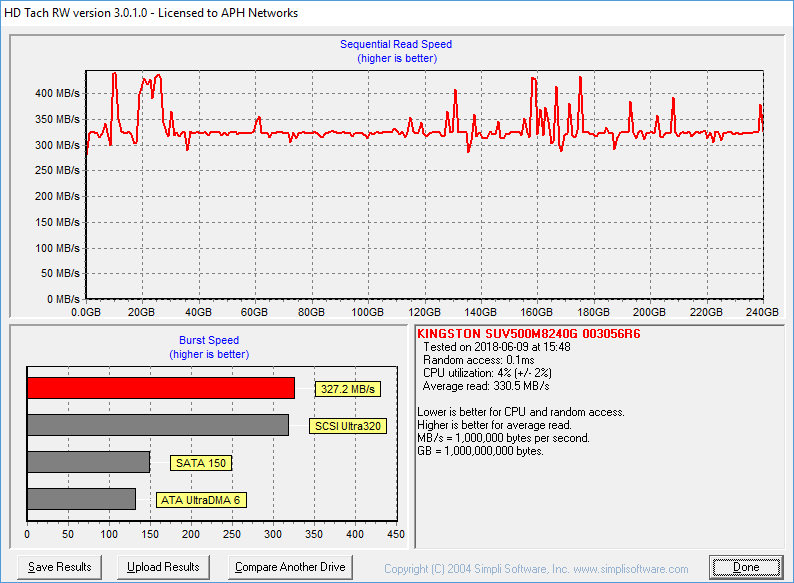
Task: Close the dialog with Done
Action: (x=745, y=567)
